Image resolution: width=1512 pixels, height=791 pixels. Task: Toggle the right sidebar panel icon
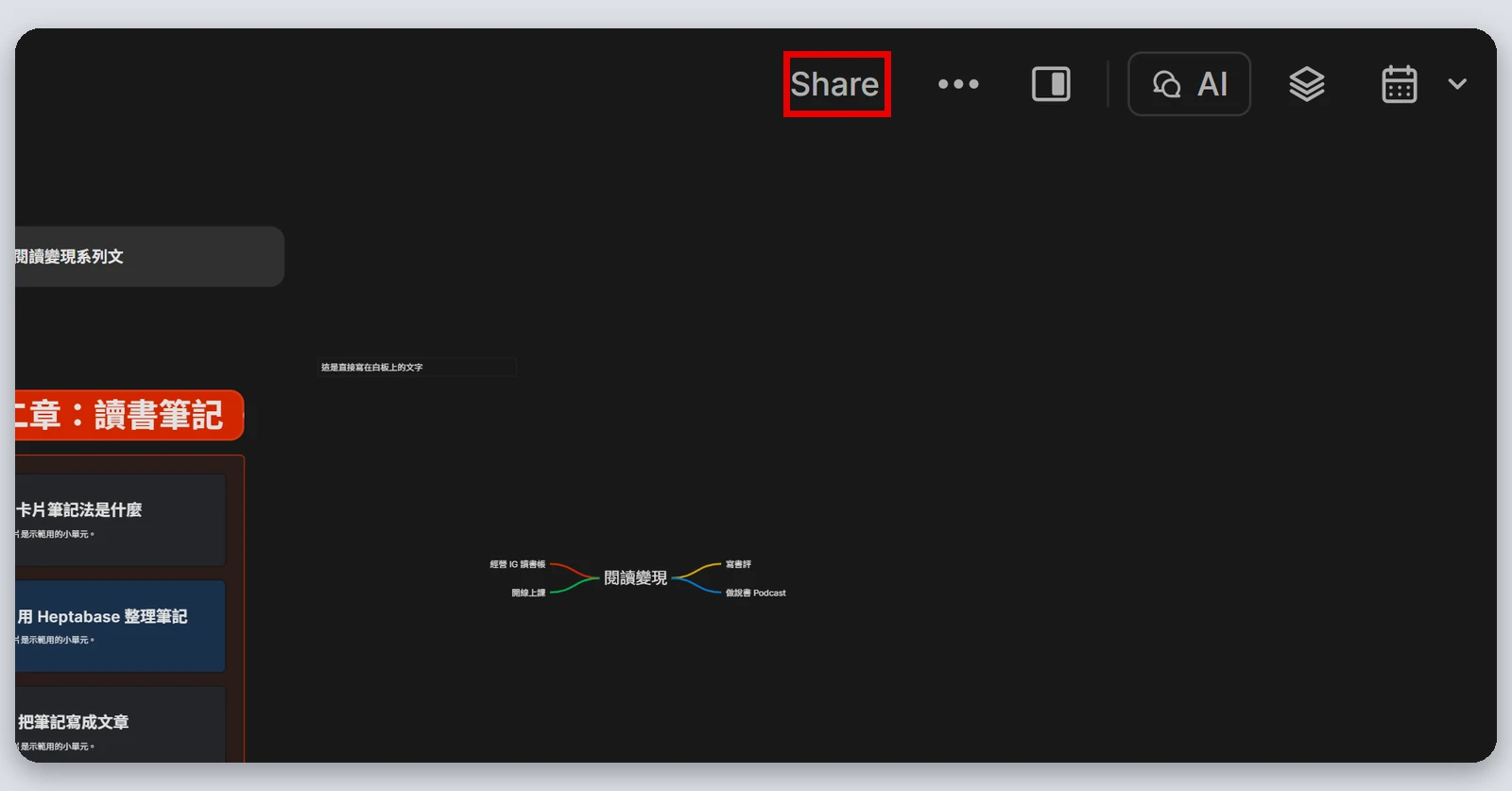[x=1051, y=84]
